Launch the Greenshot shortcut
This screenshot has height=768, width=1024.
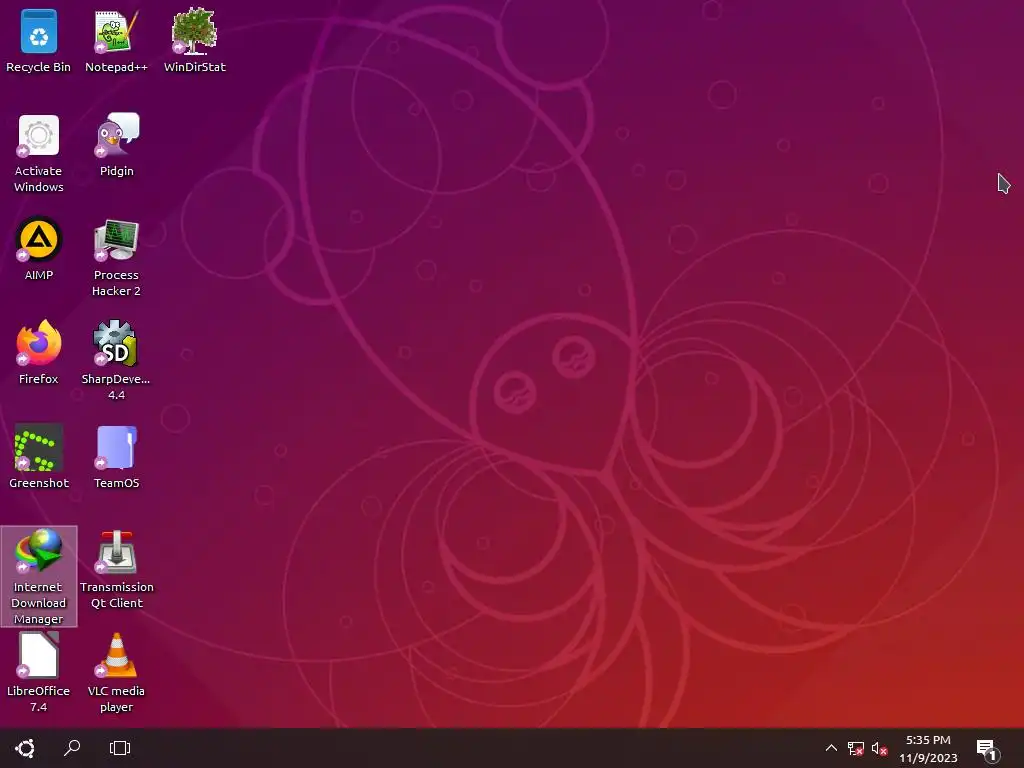coord(39,456)
